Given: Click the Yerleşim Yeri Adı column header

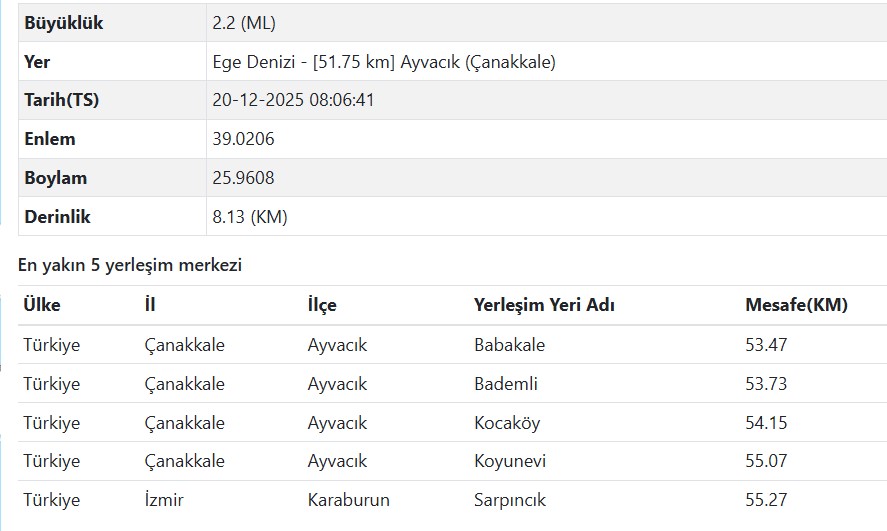Looking at the screenshot, I should (544, 305).
